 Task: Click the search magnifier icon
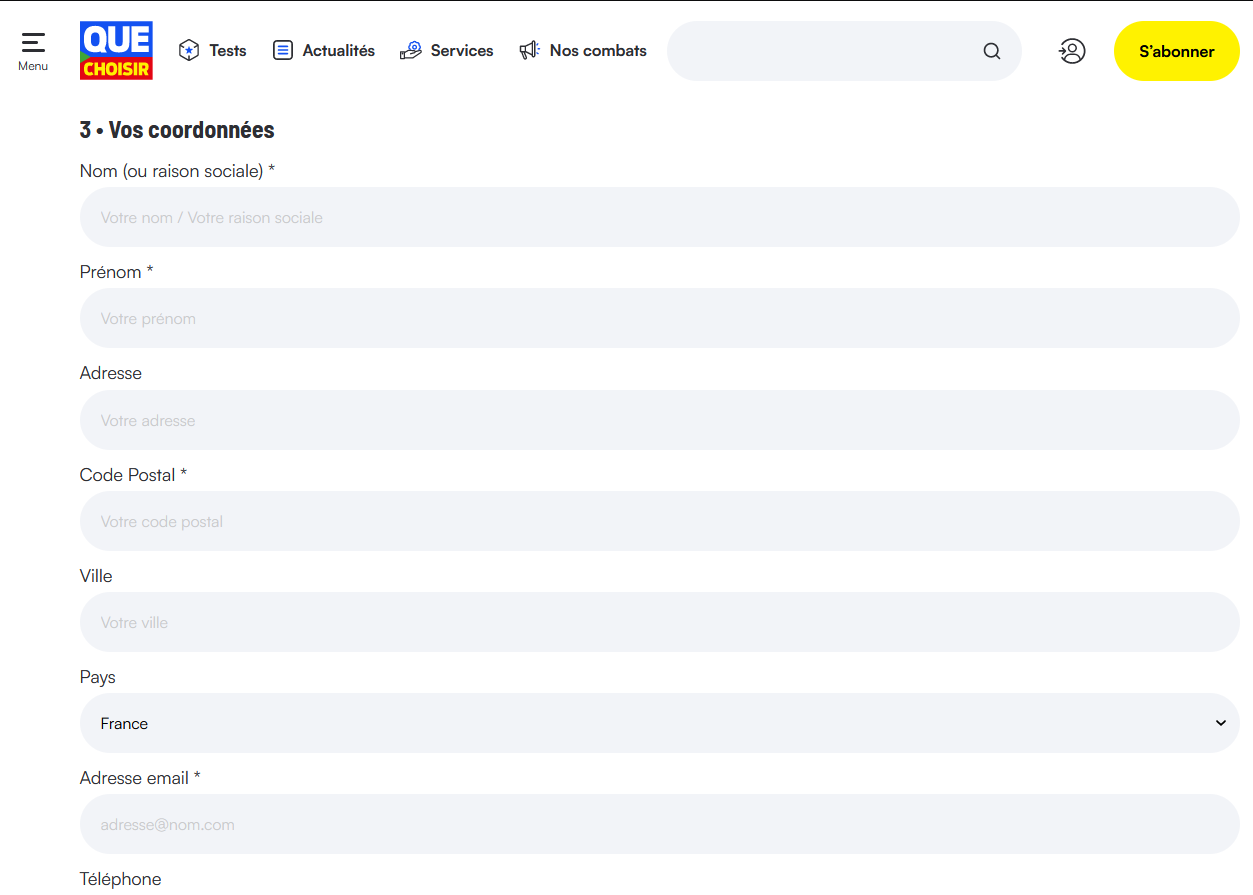[x=992, y=51]
